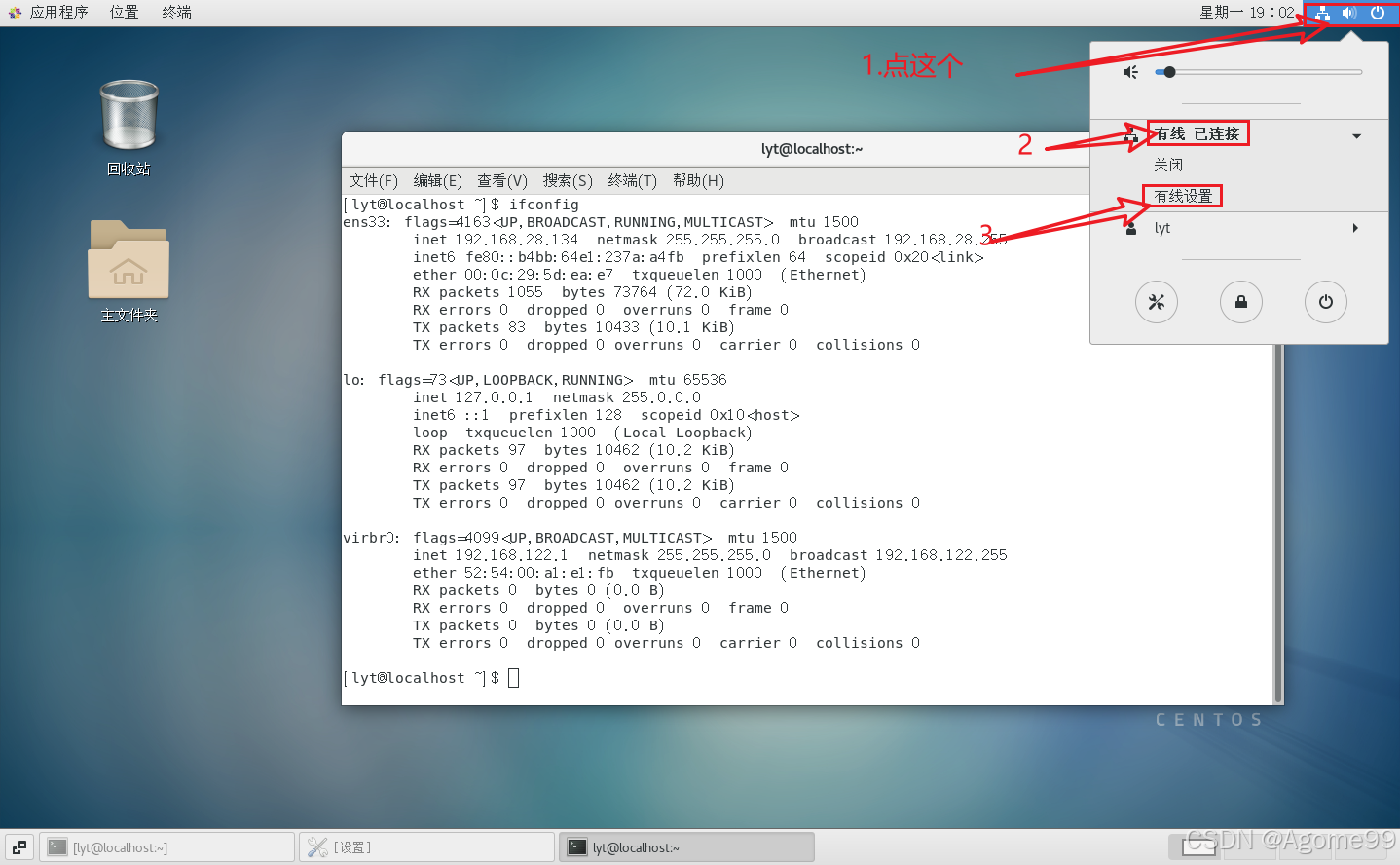Click the volume speaker icon in the top bar
Viewport: 1400px width, 865px height.
click(1348, 13)
